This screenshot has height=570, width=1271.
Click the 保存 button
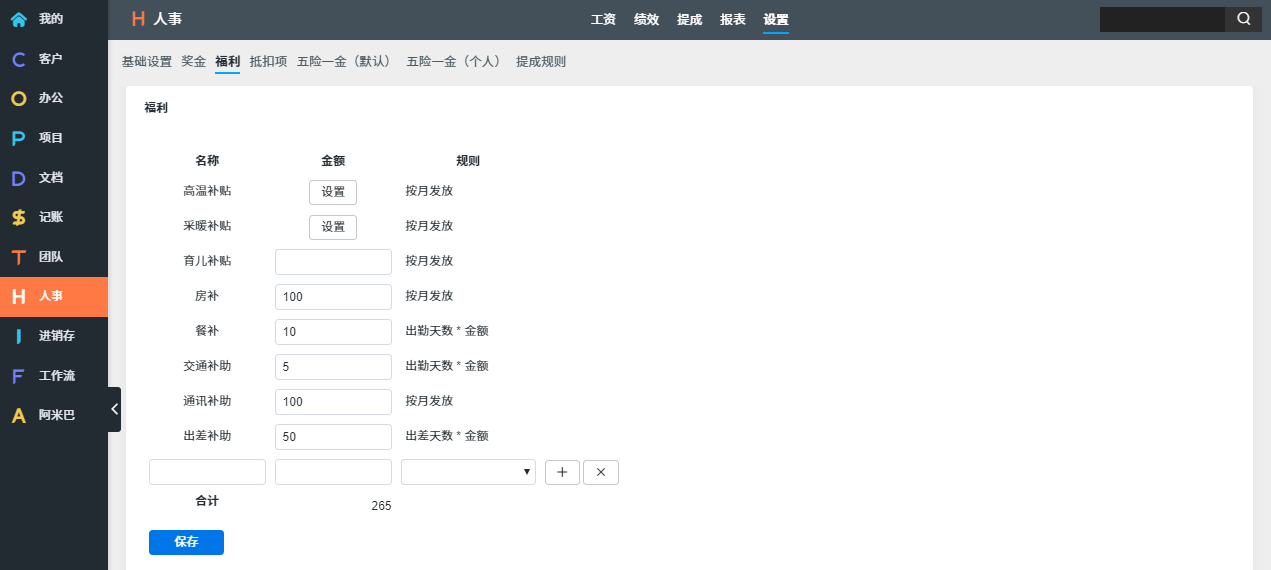186,542
